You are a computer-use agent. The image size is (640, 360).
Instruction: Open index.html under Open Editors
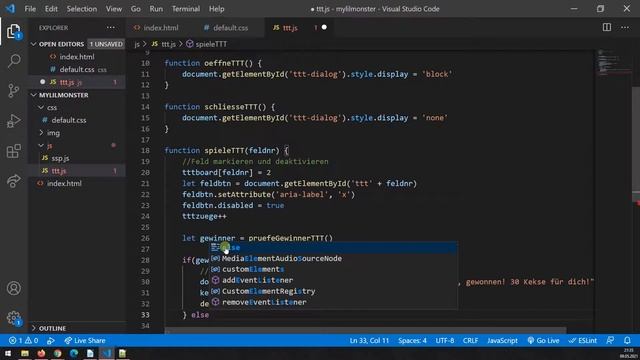pyautogui.click(x=77, y=57)
